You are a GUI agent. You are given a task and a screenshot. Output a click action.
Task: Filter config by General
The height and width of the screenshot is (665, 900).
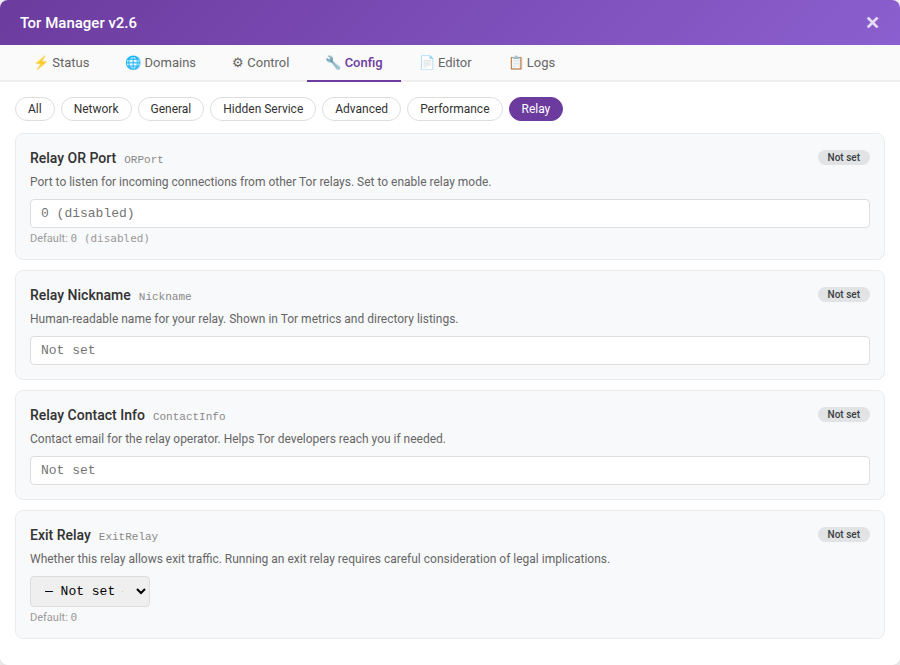point(171,109)
